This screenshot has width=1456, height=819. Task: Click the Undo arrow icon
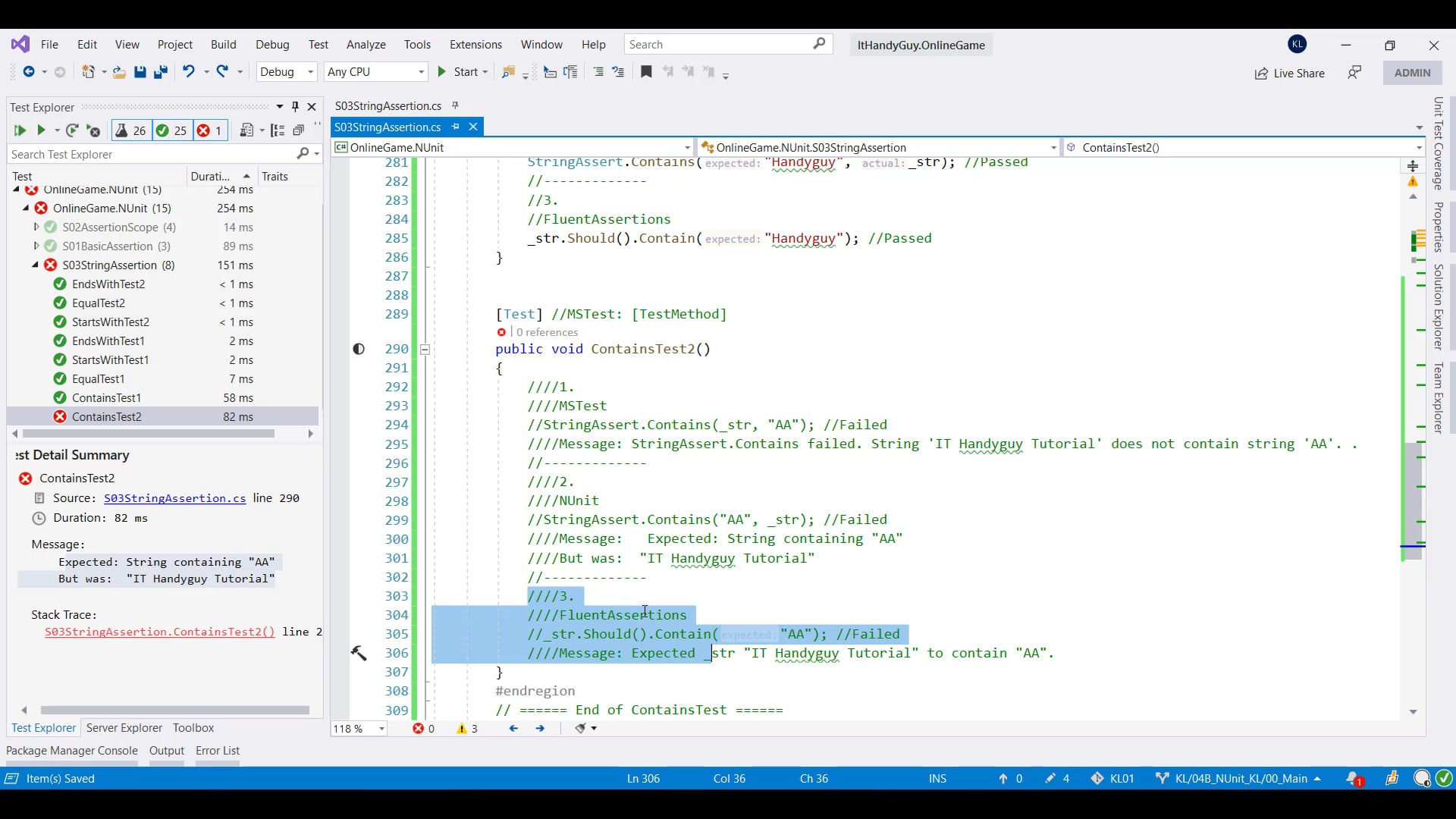pyautogui.click(x=188, y=71)
